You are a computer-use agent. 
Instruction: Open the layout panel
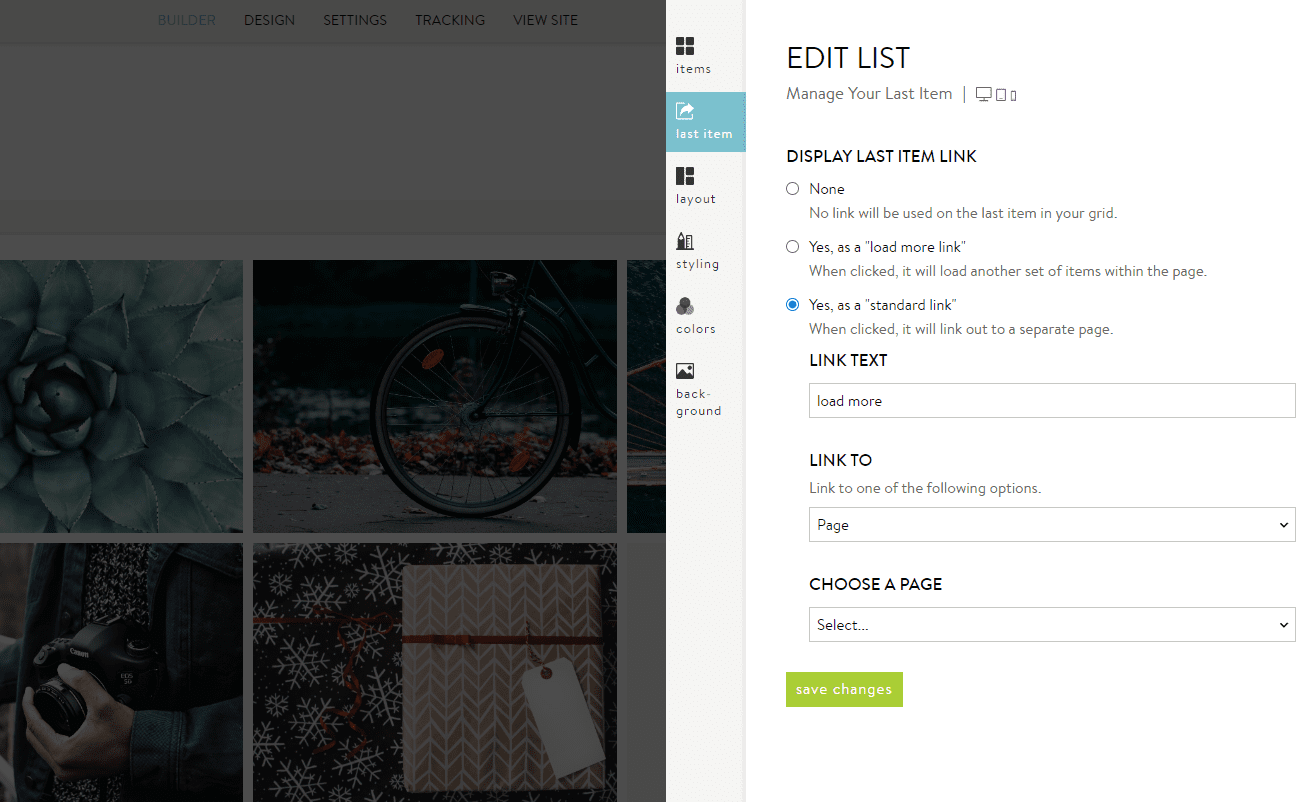[x=695, y=186]
